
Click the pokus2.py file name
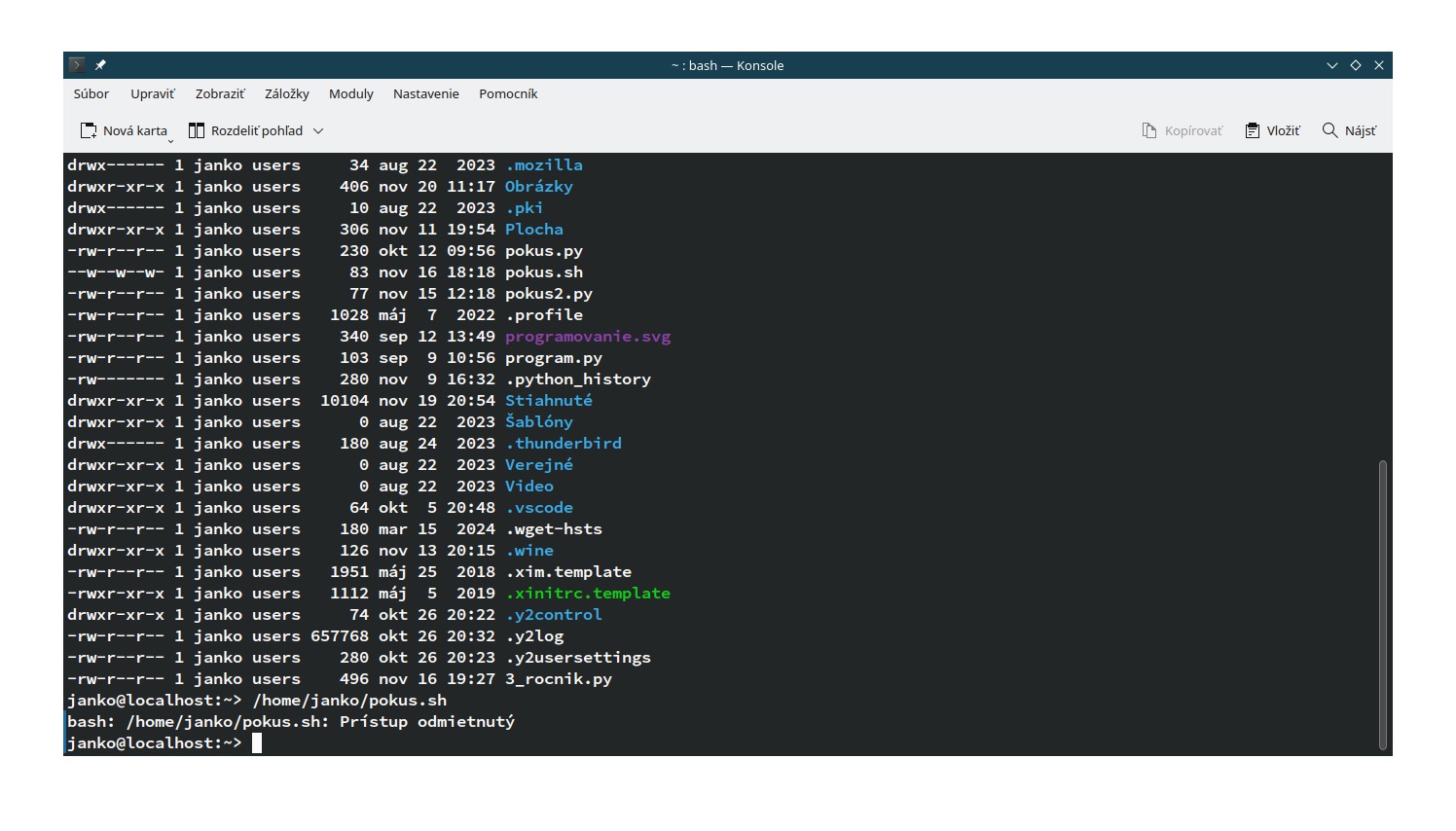click(549, 294)
